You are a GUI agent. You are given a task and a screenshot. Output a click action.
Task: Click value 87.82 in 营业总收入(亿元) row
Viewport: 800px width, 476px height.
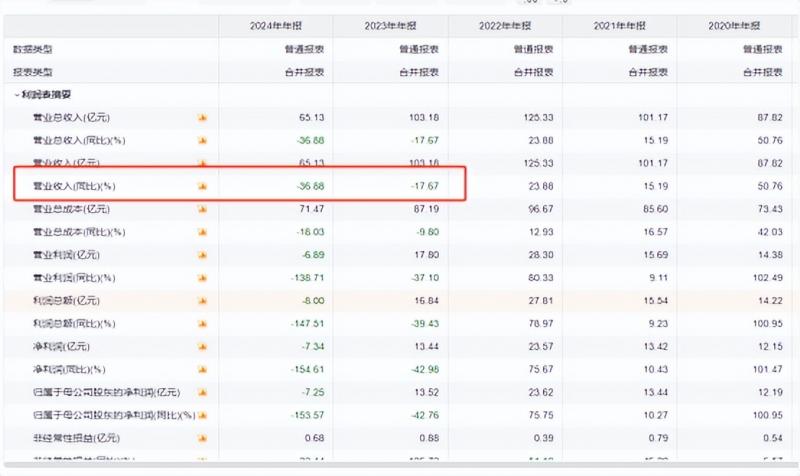click(x=770, y=118)
